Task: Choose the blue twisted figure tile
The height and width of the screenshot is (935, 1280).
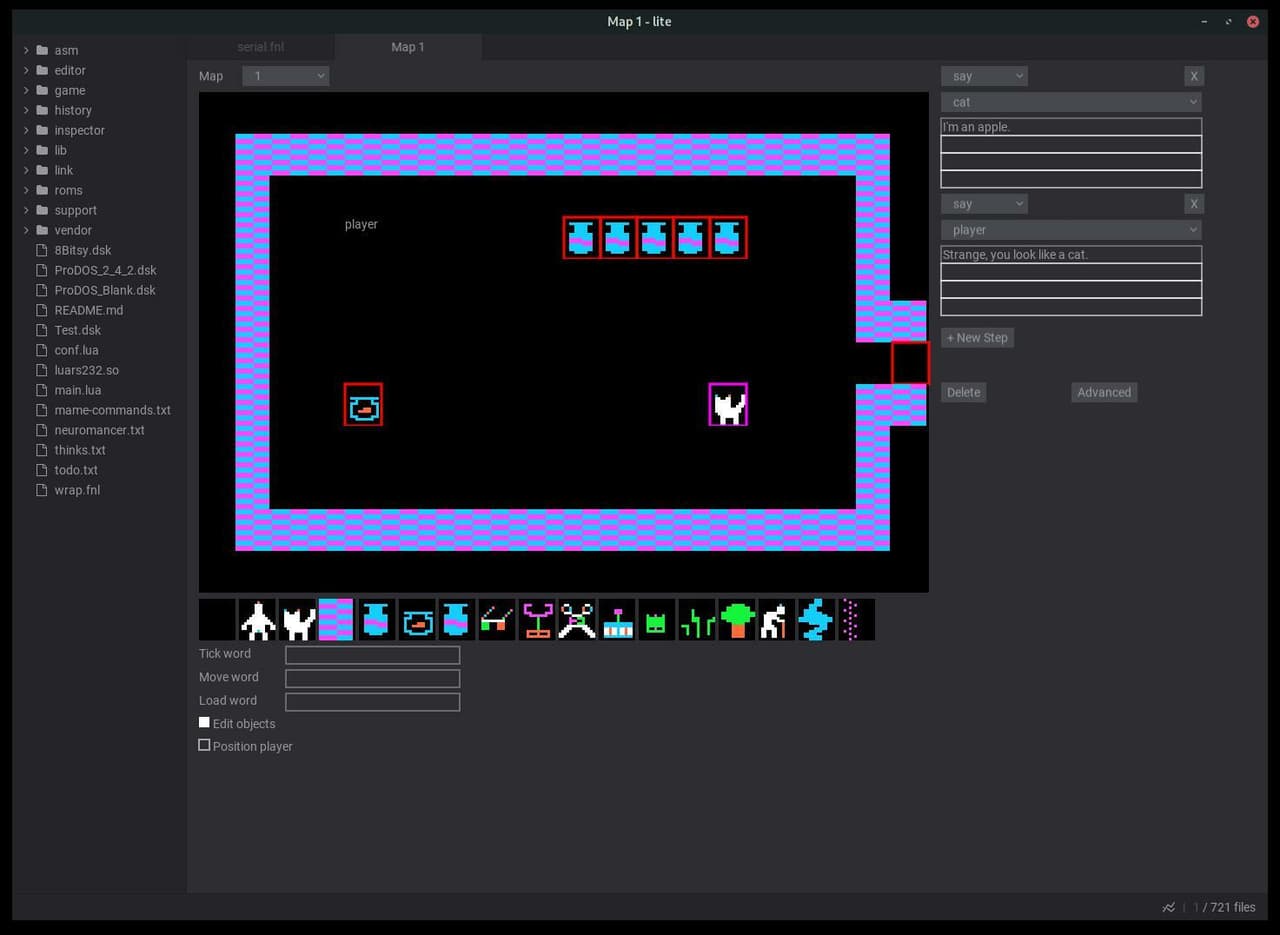Action: tap(817, 620)
